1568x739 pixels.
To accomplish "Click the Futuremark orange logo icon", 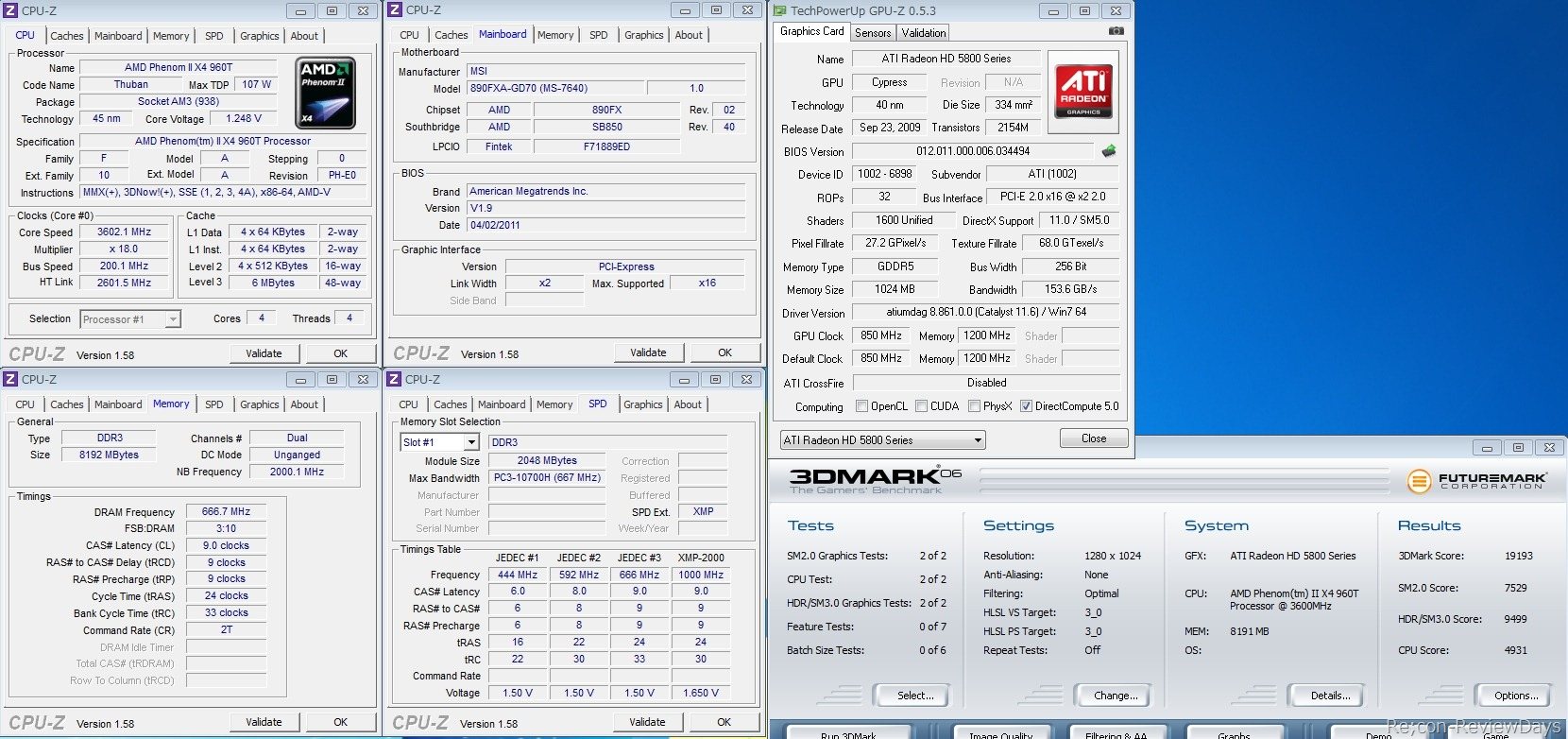I will pos(1419,481).
